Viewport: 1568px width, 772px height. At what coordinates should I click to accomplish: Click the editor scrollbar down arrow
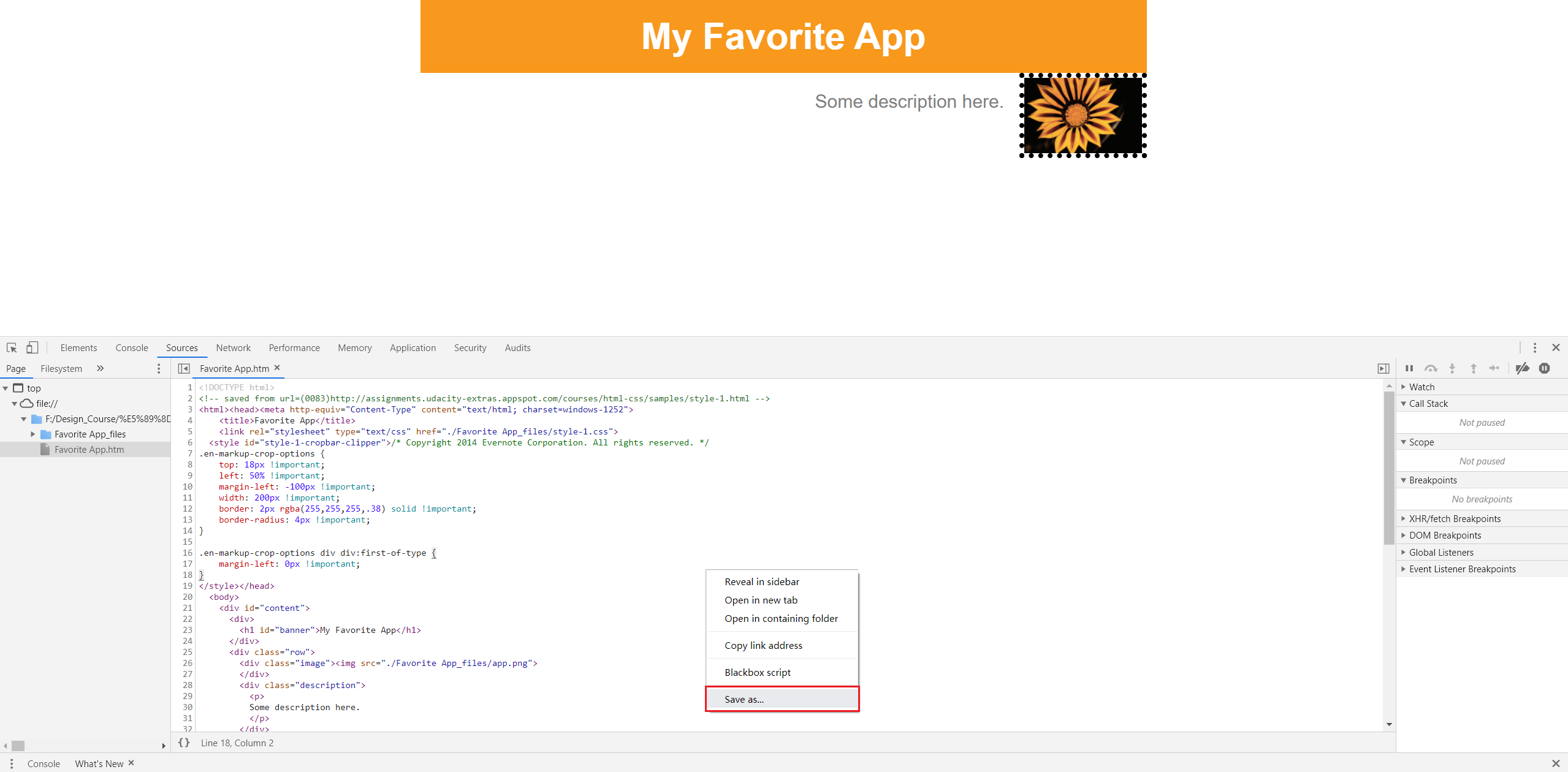(x=1389, y=724)
